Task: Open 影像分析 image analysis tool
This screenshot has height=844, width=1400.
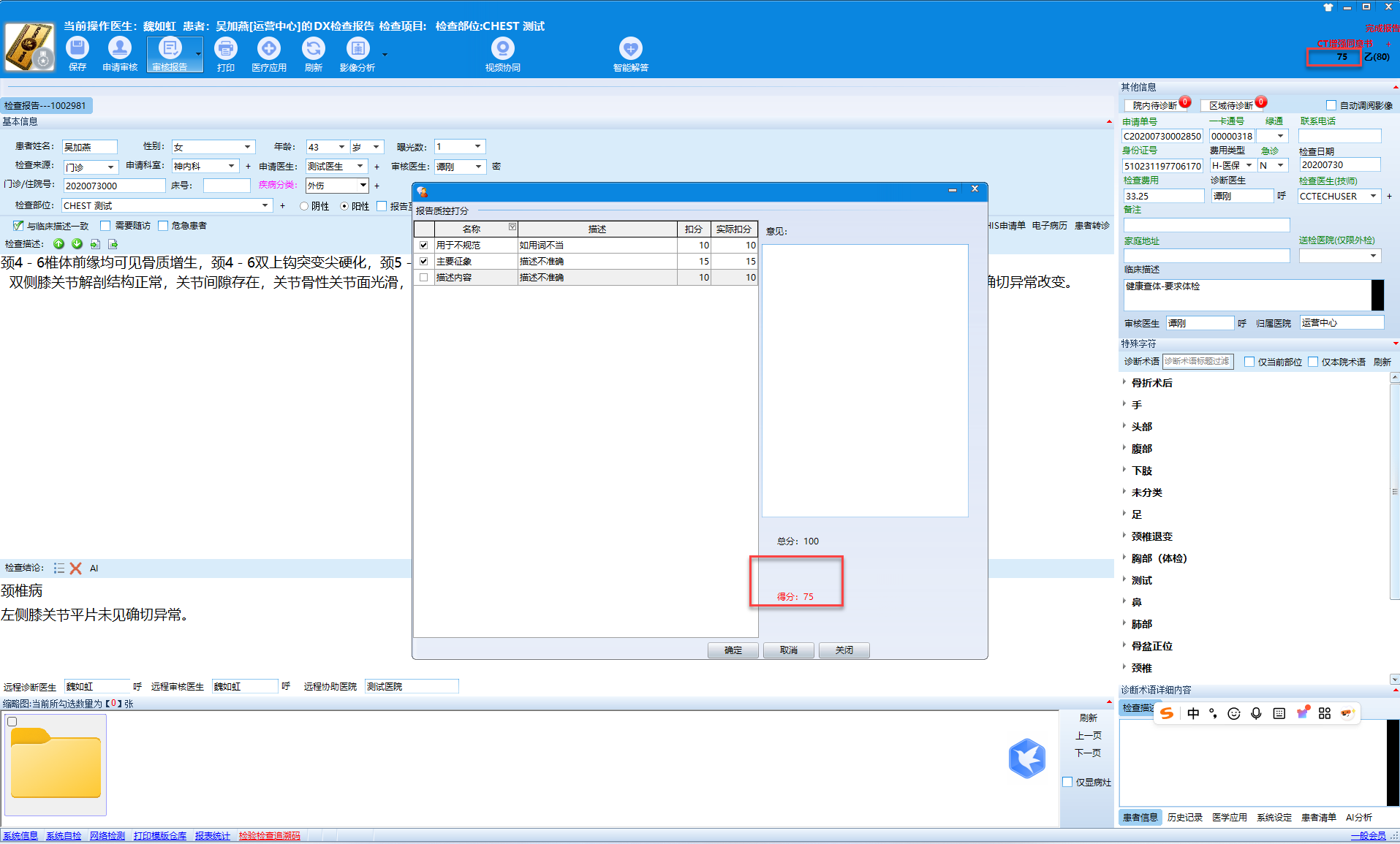Action: [357, 50]
